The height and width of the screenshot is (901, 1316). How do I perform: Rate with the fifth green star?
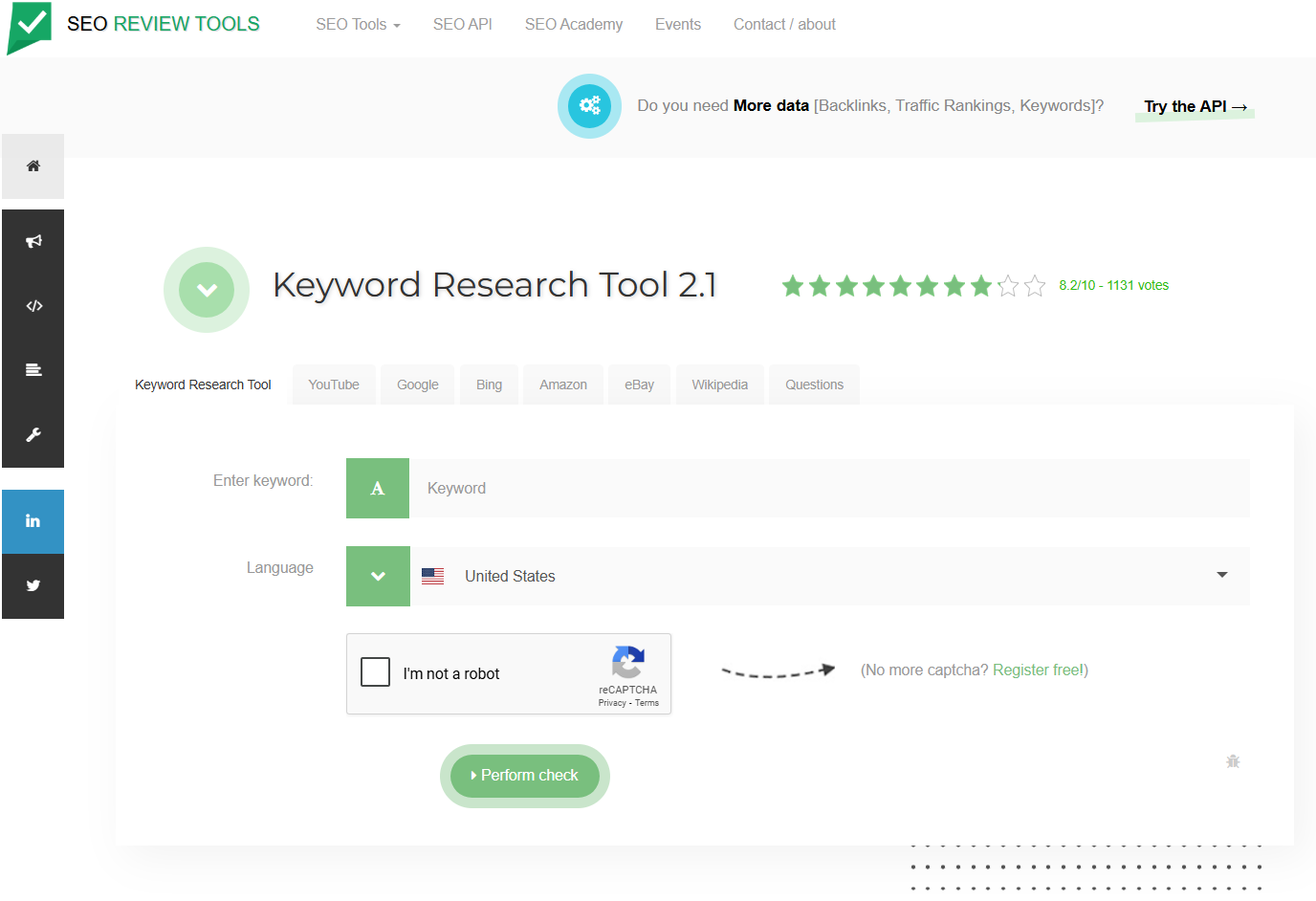900,286
